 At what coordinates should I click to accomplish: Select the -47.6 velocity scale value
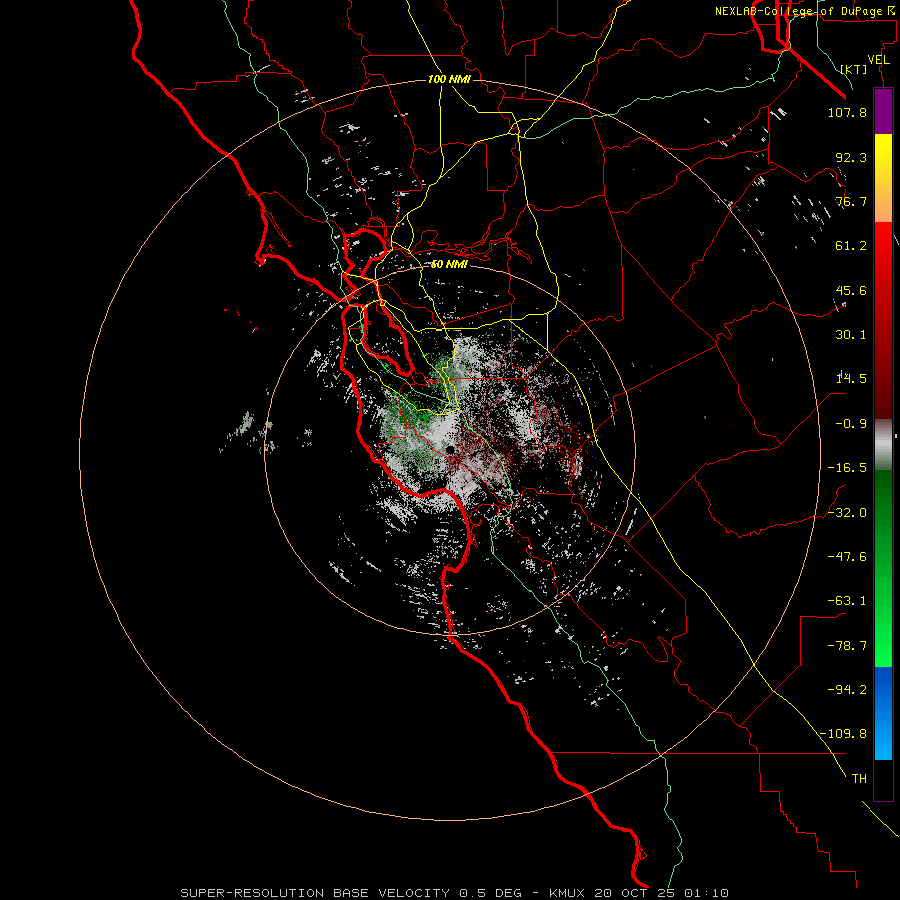847,557
